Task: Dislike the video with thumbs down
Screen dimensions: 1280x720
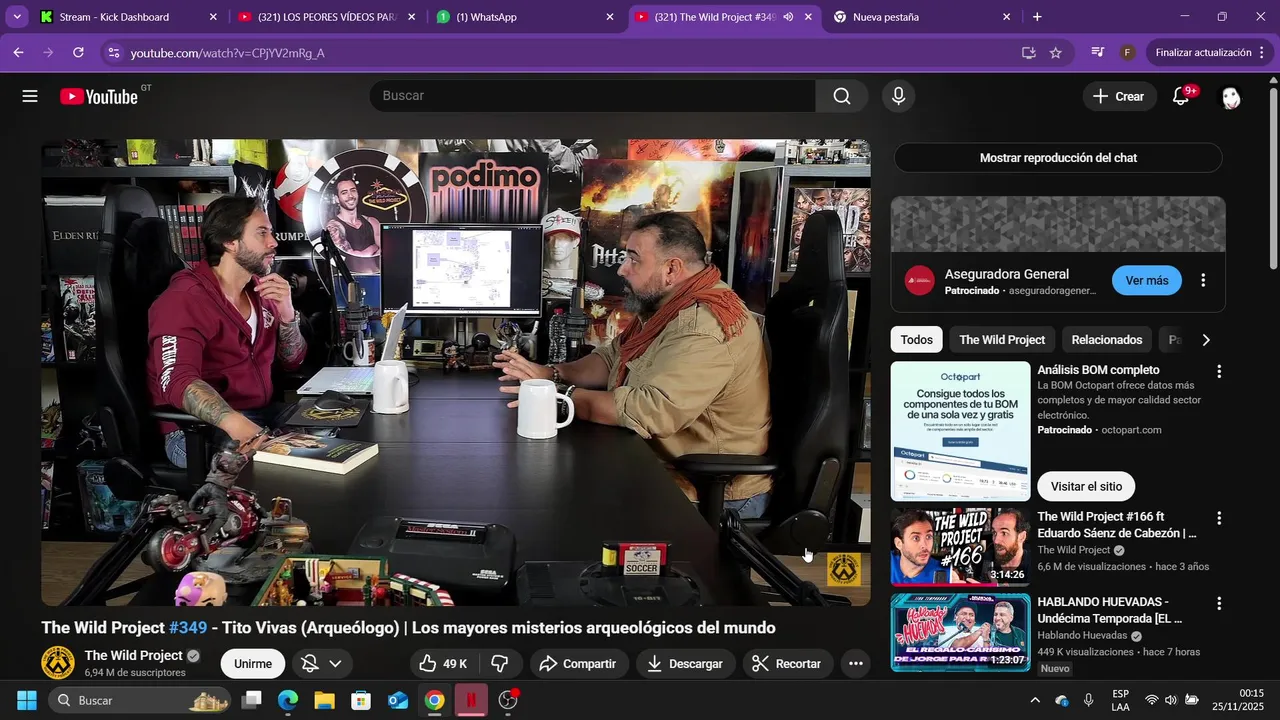Action: pyautogui.click(x=500, y=664)
